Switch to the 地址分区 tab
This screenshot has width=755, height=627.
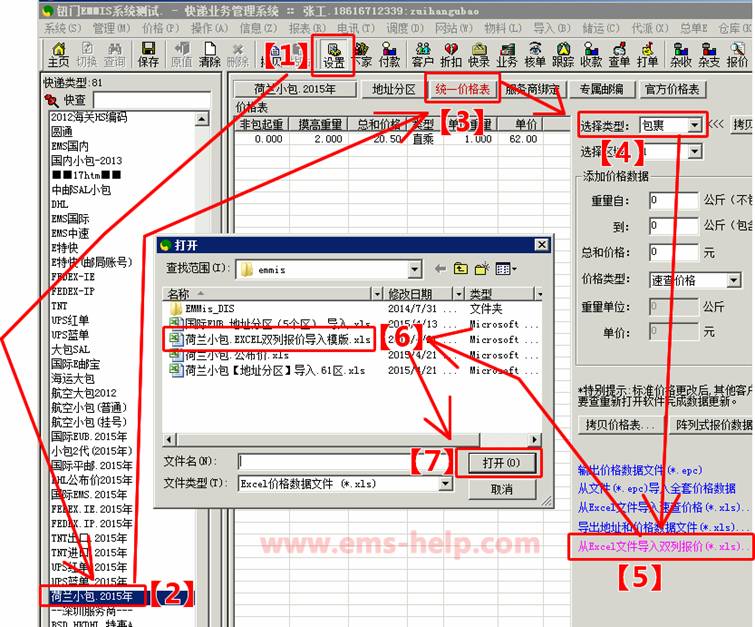tap(393, 89)
